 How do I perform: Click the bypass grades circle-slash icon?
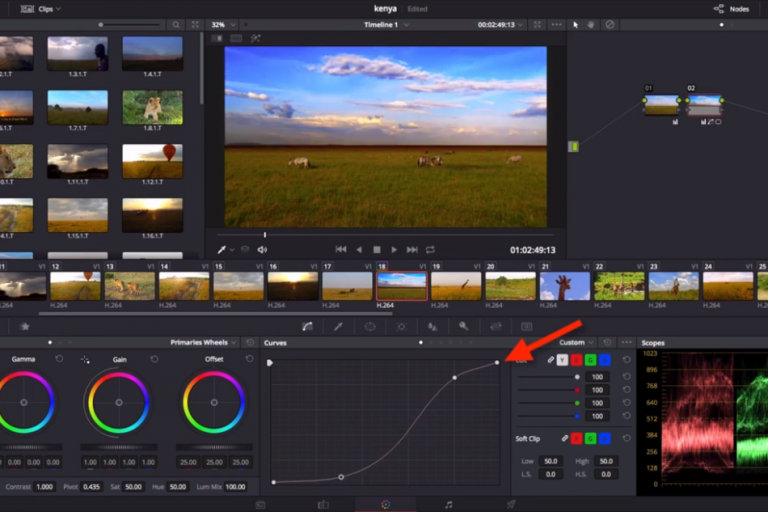click(610, 24)
